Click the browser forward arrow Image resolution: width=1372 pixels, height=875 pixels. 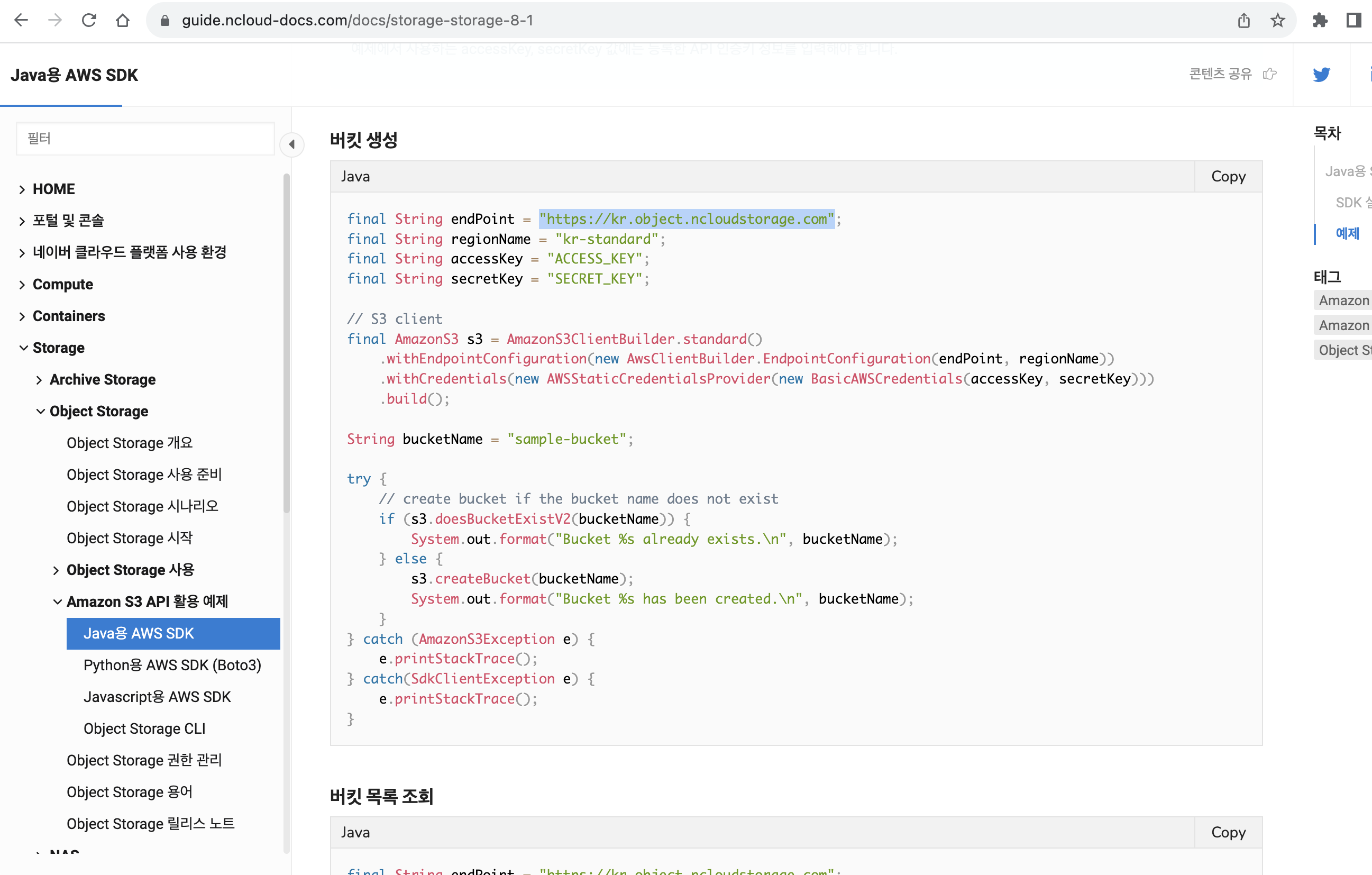54,21
